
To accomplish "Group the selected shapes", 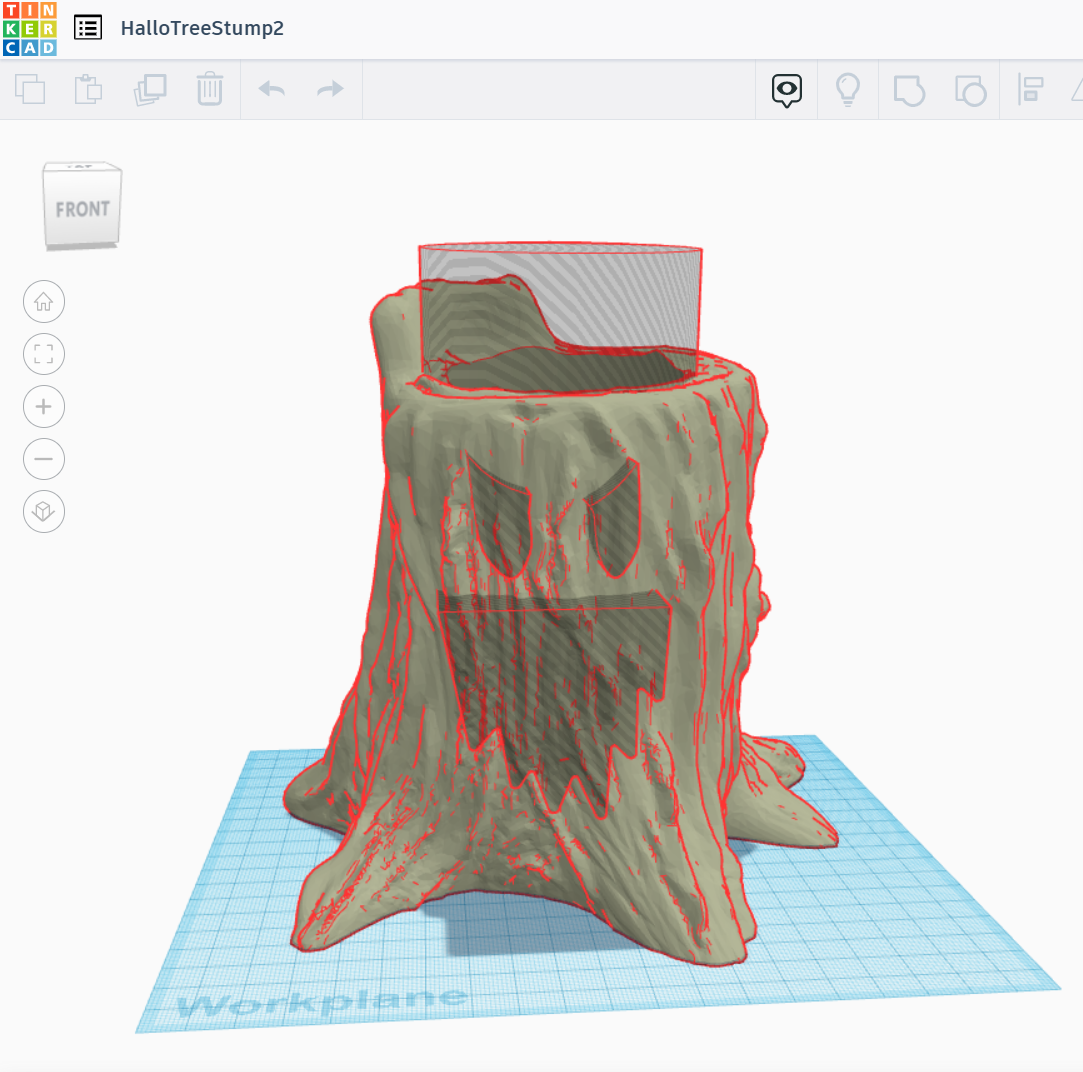I will click(x=908, y=90).
